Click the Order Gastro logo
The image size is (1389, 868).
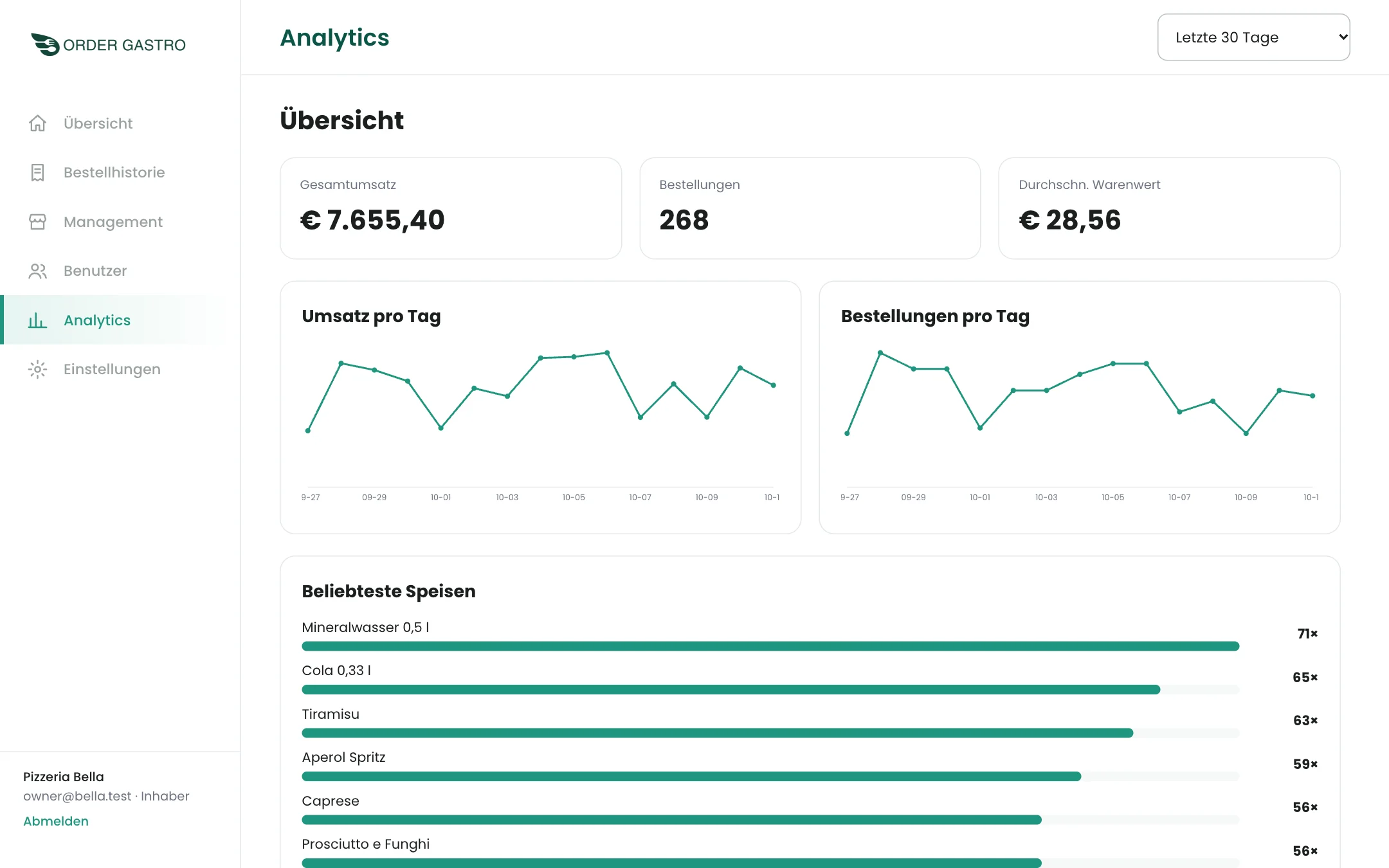coord(108,44)
